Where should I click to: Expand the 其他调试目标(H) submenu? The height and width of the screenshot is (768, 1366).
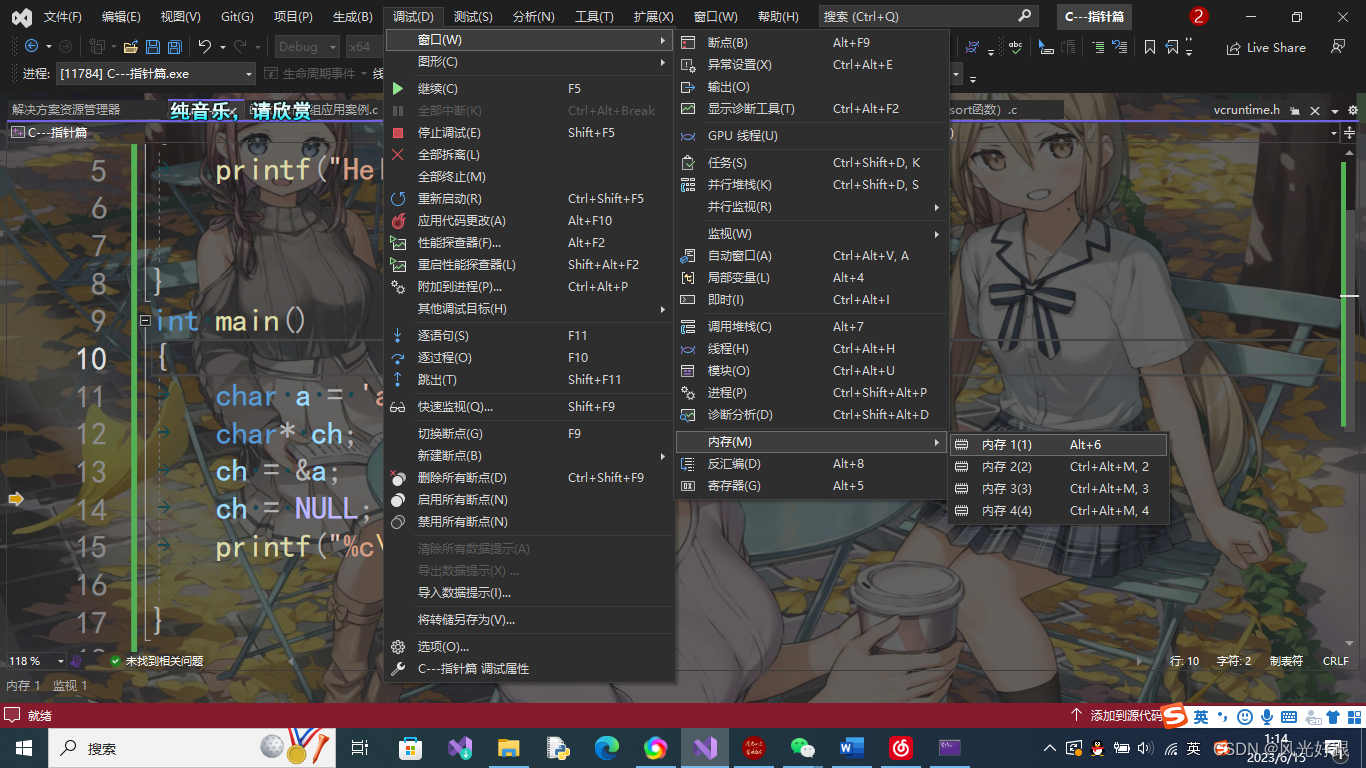coord(528,309)
